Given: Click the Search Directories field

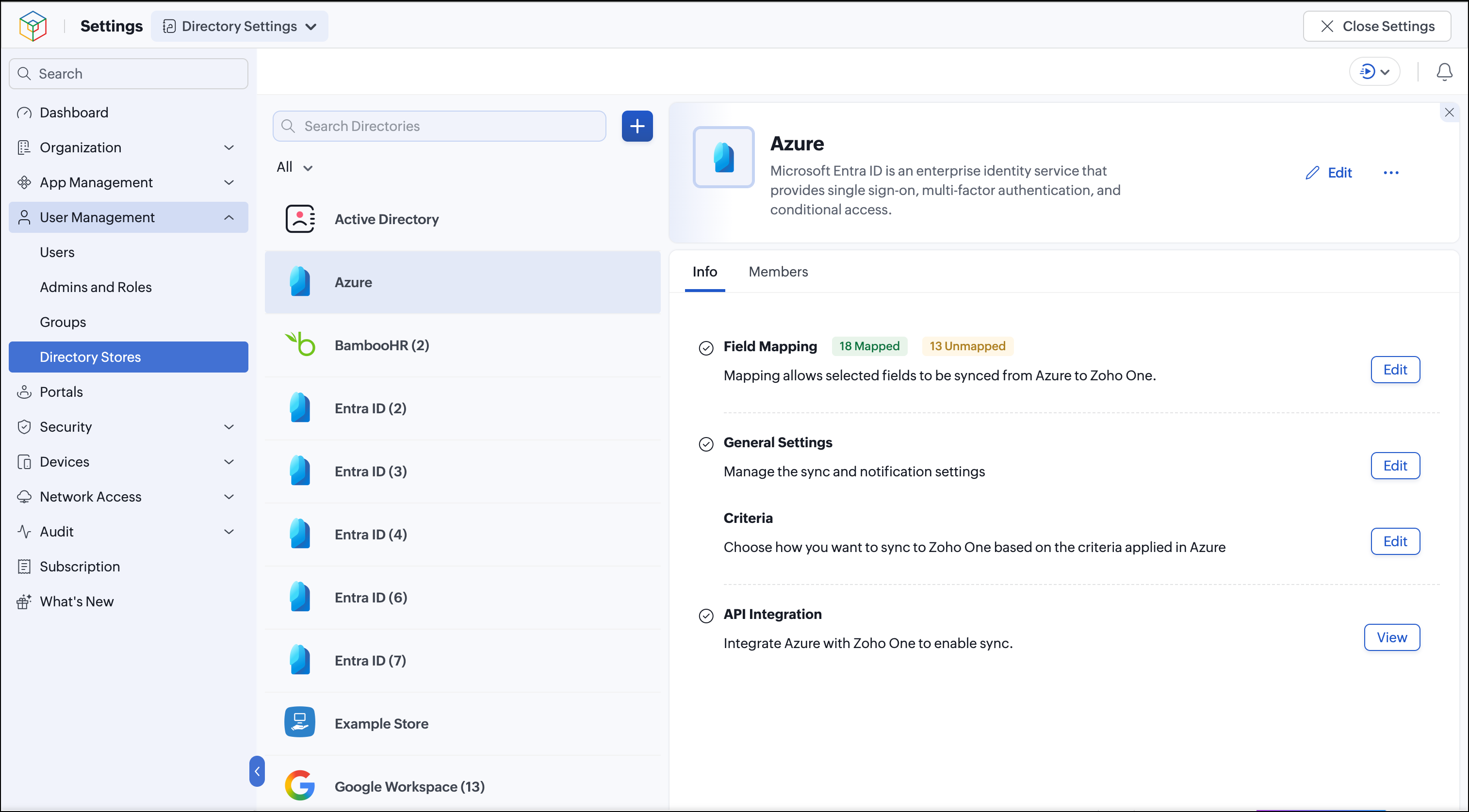Looking at the screenshot, I should coord(439,126).
